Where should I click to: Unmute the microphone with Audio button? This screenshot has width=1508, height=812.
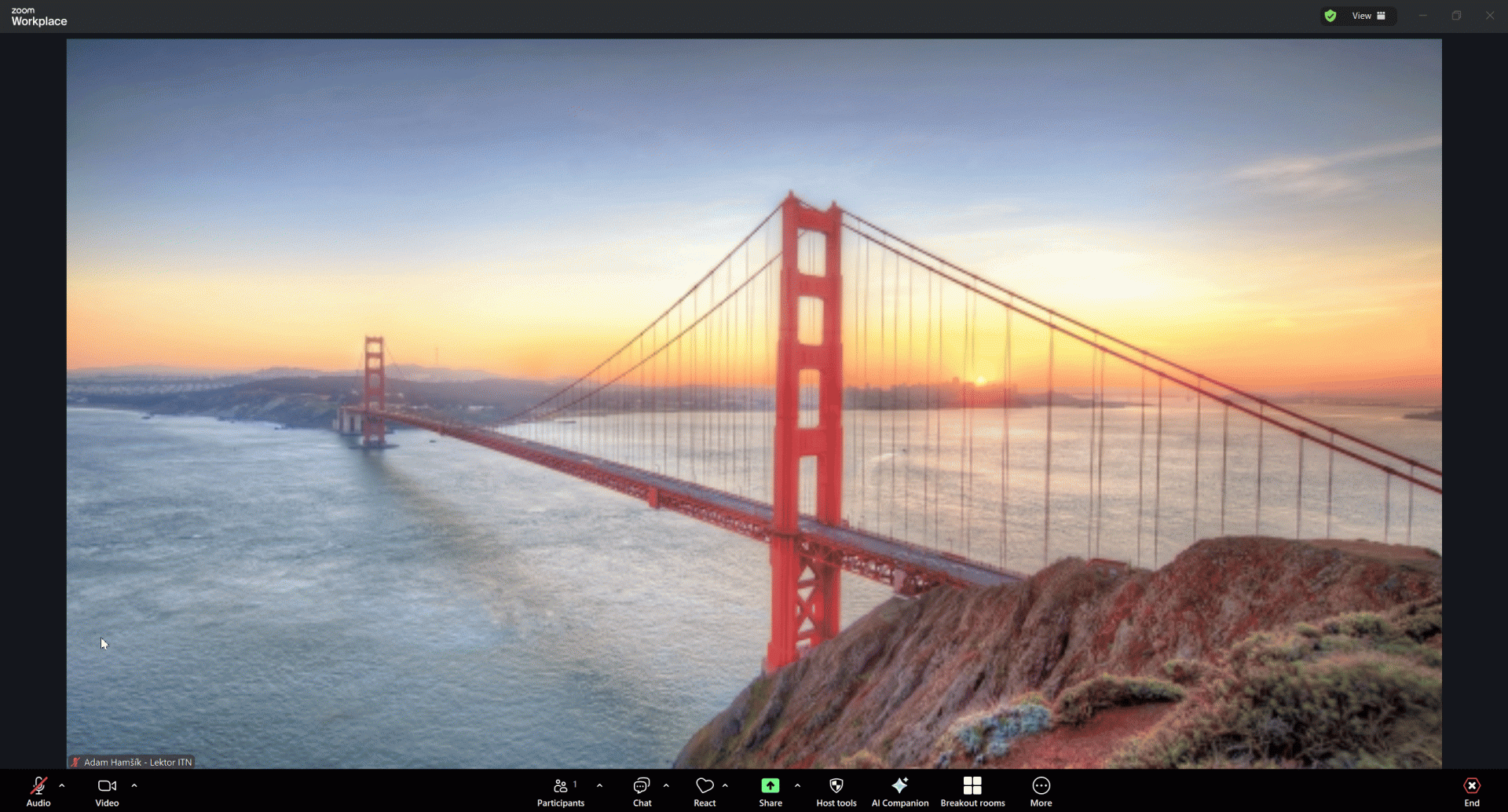point(38,791)
